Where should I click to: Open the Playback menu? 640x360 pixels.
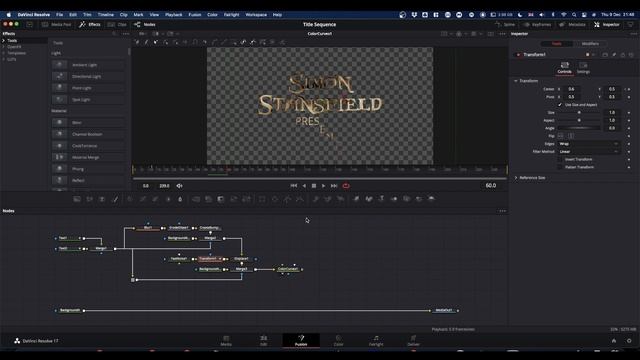pos(173,15)
